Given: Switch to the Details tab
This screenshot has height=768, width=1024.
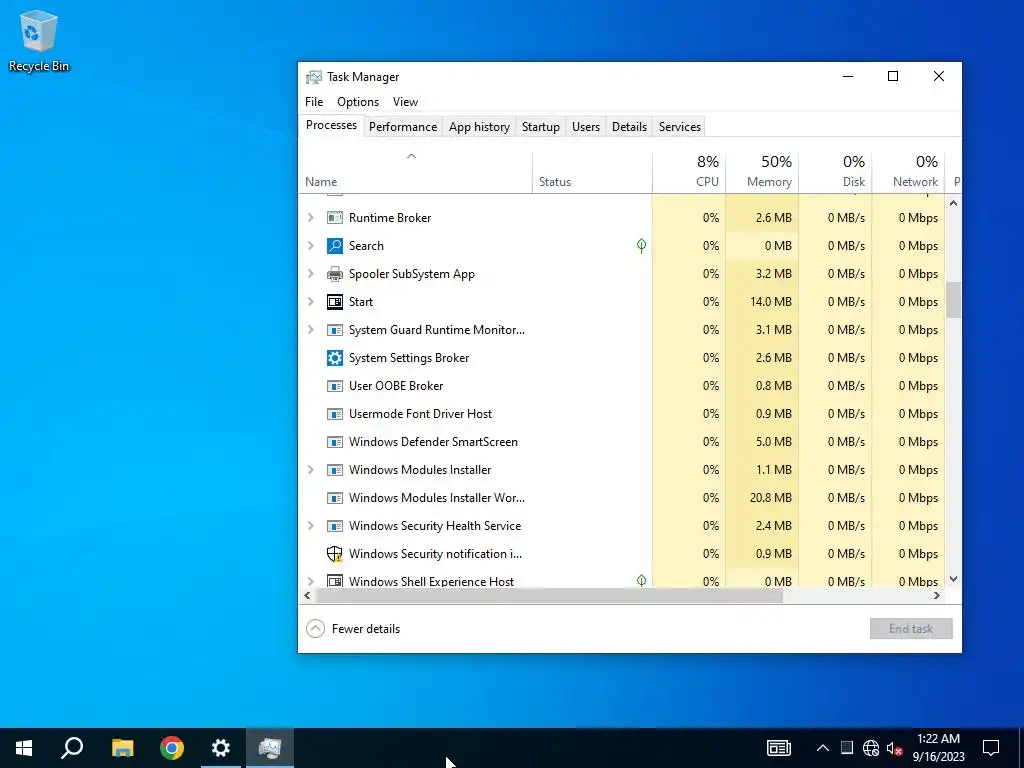Looking at the screenshot, I should pyautogui.click(x=629, y=127).
